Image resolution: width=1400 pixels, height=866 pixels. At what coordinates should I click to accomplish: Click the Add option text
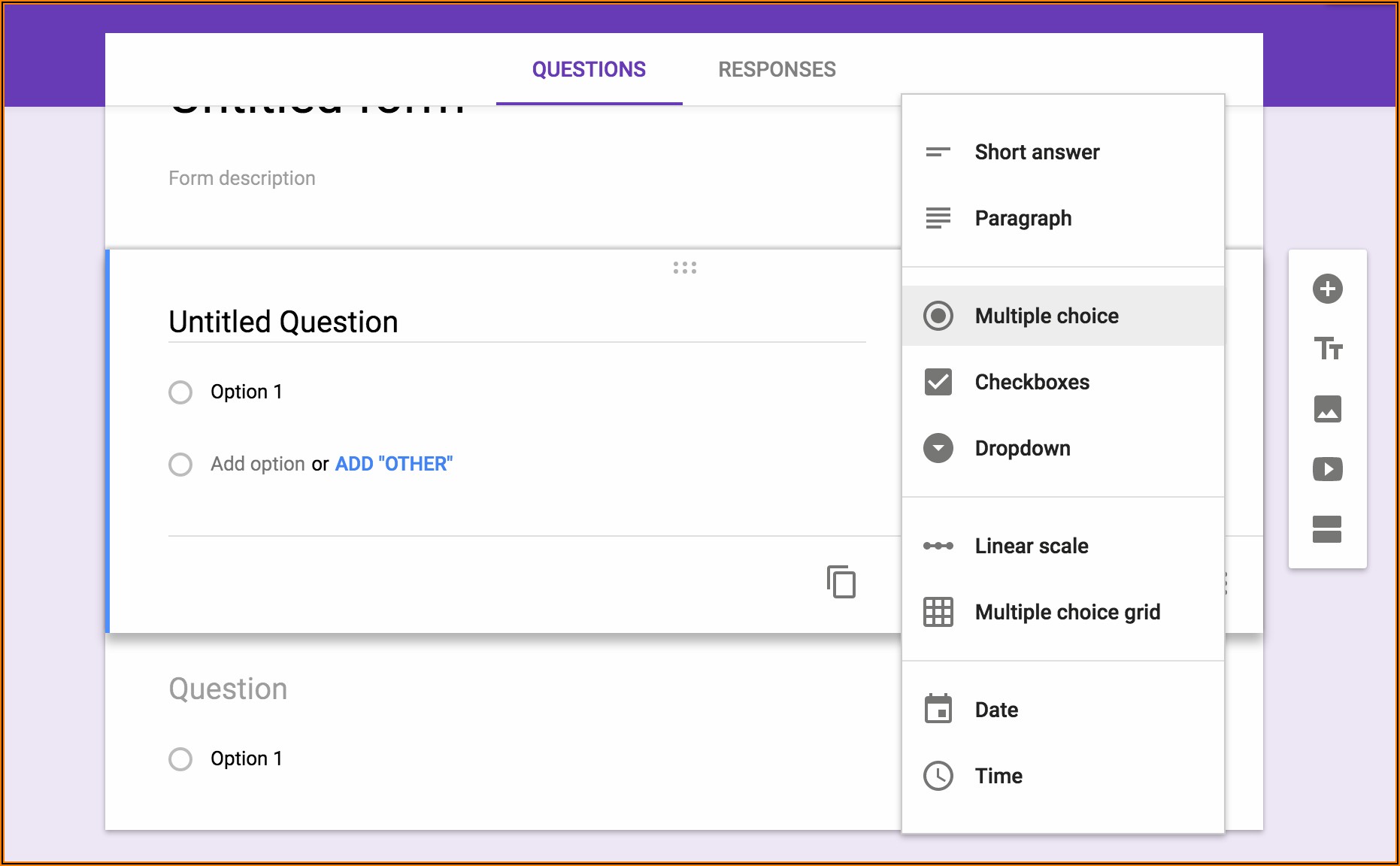coord(257,464)
